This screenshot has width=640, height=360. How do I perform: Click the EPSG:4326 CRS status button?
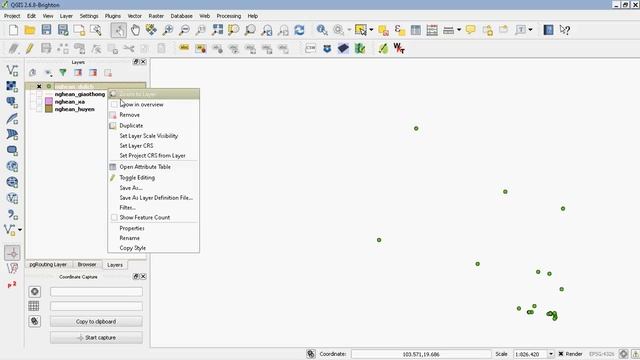coord(602,354)
